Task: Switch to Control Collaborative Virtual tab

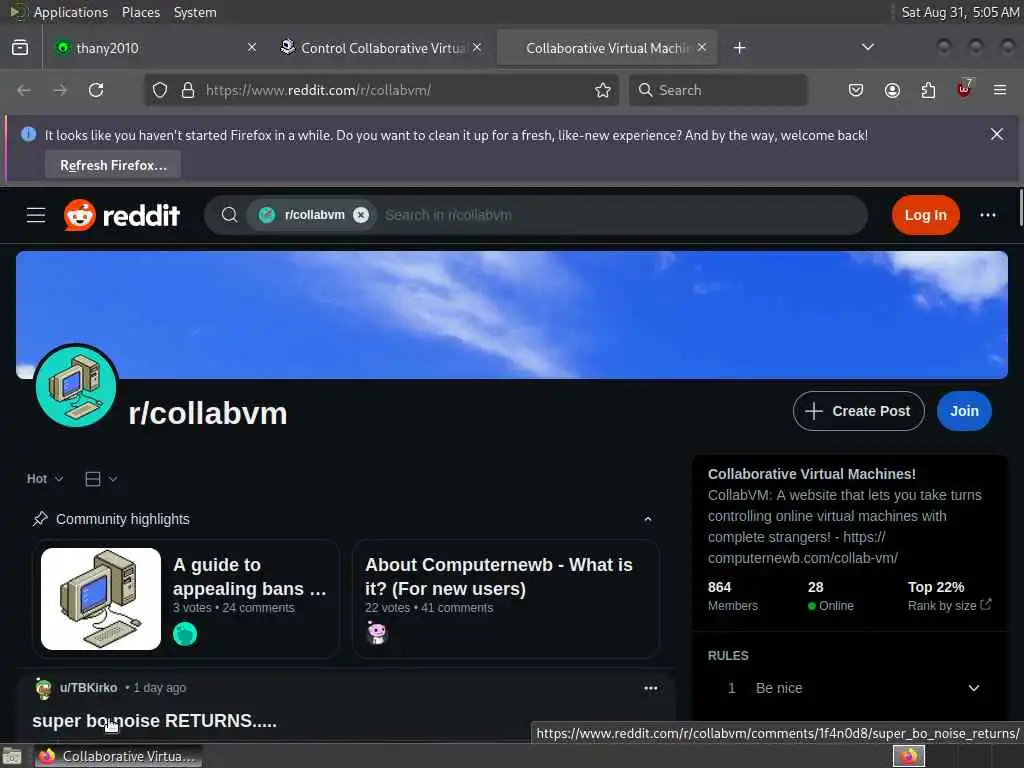Action: click(x=382, y=48)
